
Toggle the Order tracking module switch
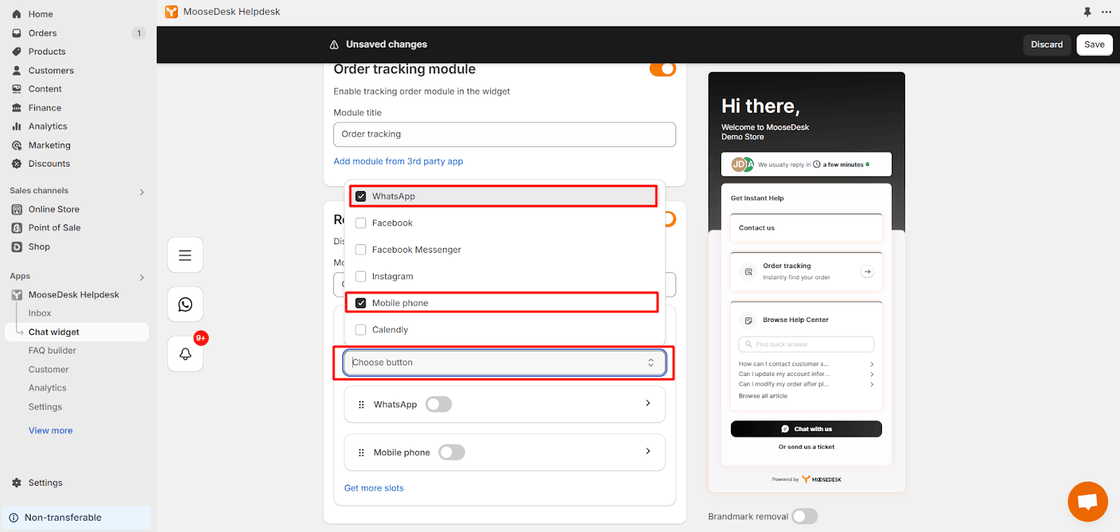pyautogui.click(x=662, y=69)
